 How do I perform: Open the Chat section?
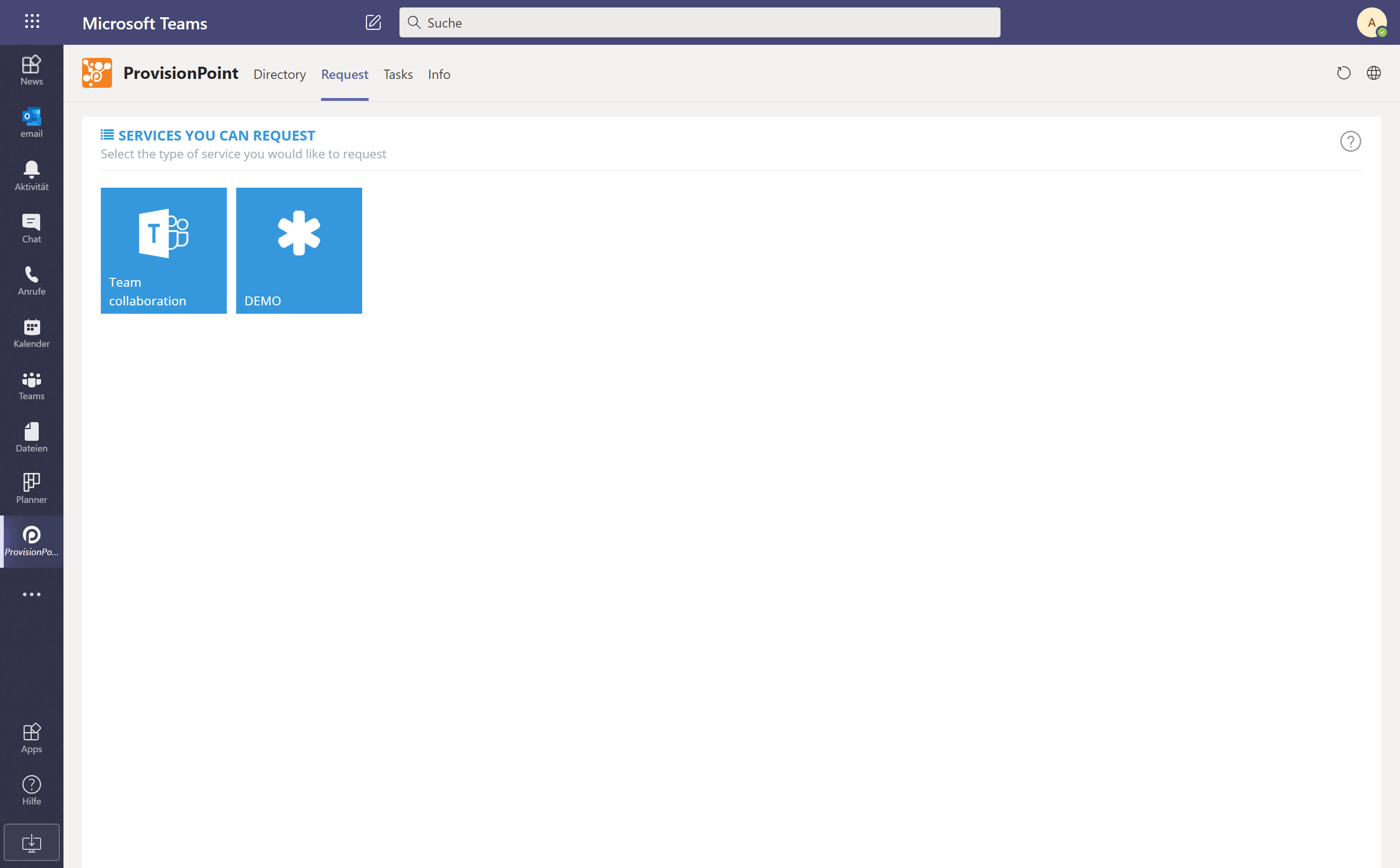point(32,228)
